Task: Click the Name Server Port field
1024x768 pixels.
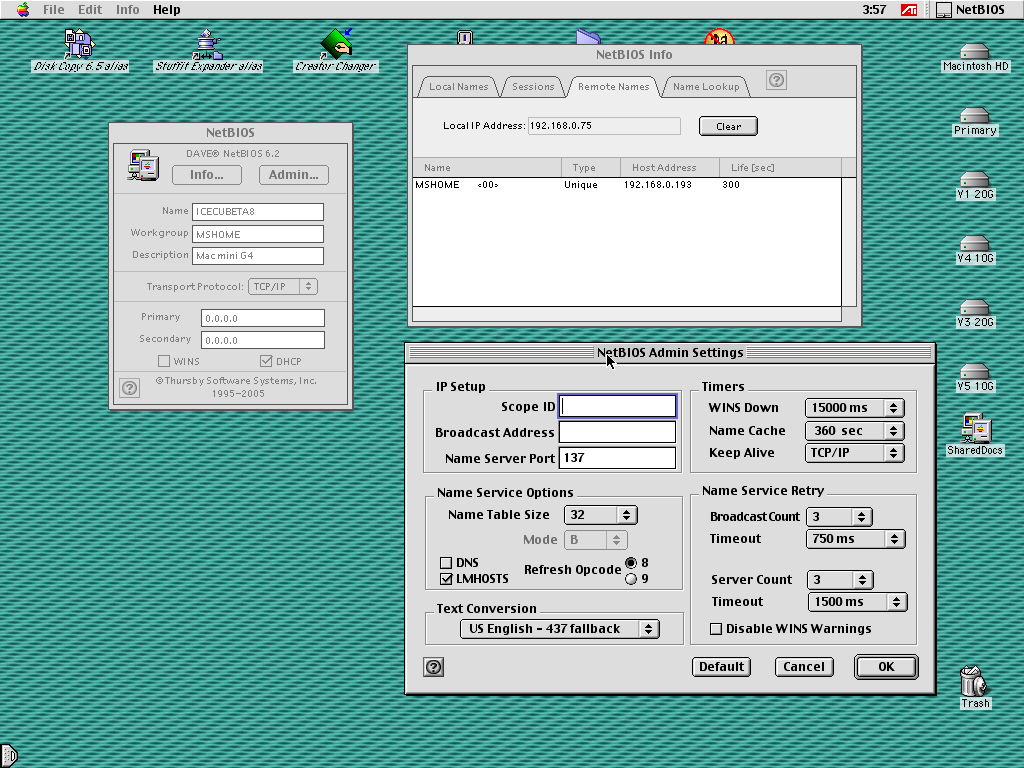Action: point(618,458)
